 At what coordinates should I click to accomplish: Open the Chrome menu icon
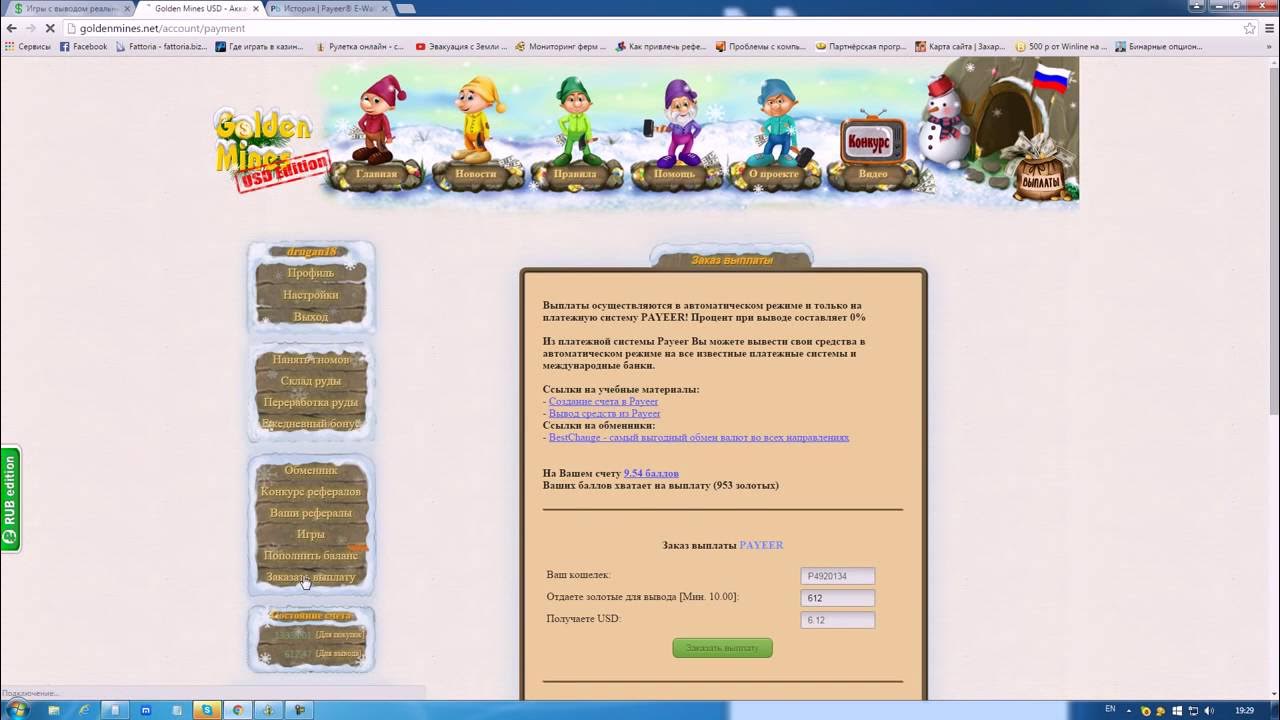tap(1268, 28)
